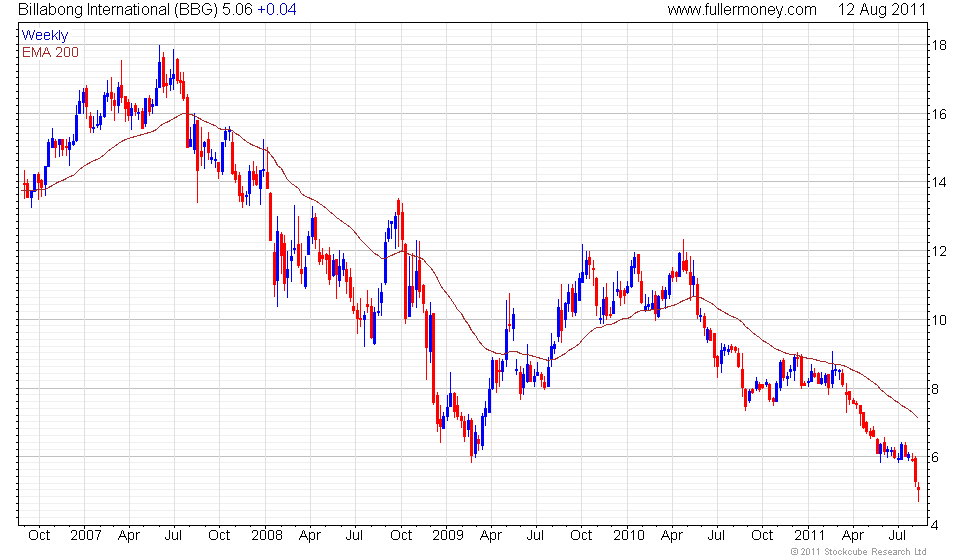This screenshot has width=980, height=560.
Task: Click the 12 price axis label
Action: 939,251
